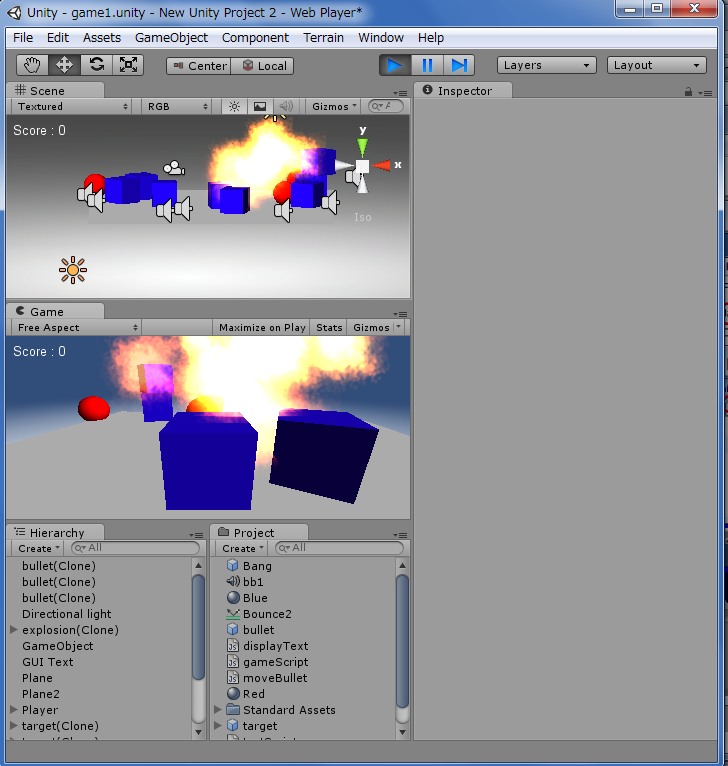The width and height of the screenshot is (728, 766).
Task: Open Scene view Gizmos dropdown
Action: tap(334, 106)
